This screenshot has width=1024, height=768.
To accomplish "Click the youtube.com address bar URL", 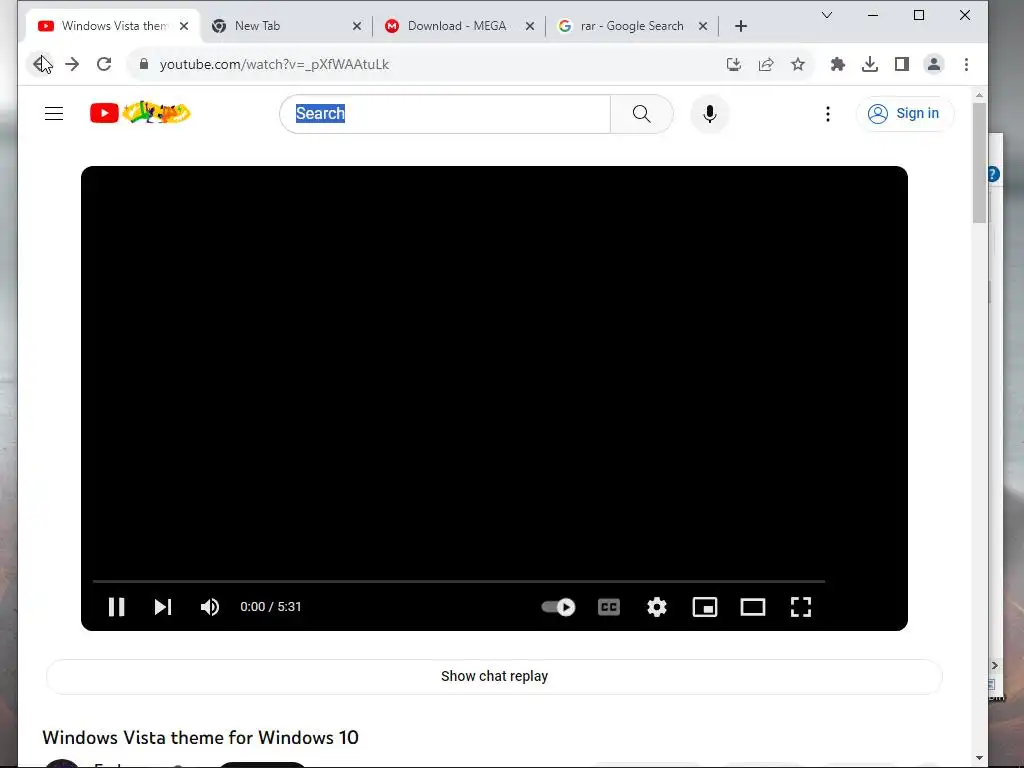I will tap(274, 64).
